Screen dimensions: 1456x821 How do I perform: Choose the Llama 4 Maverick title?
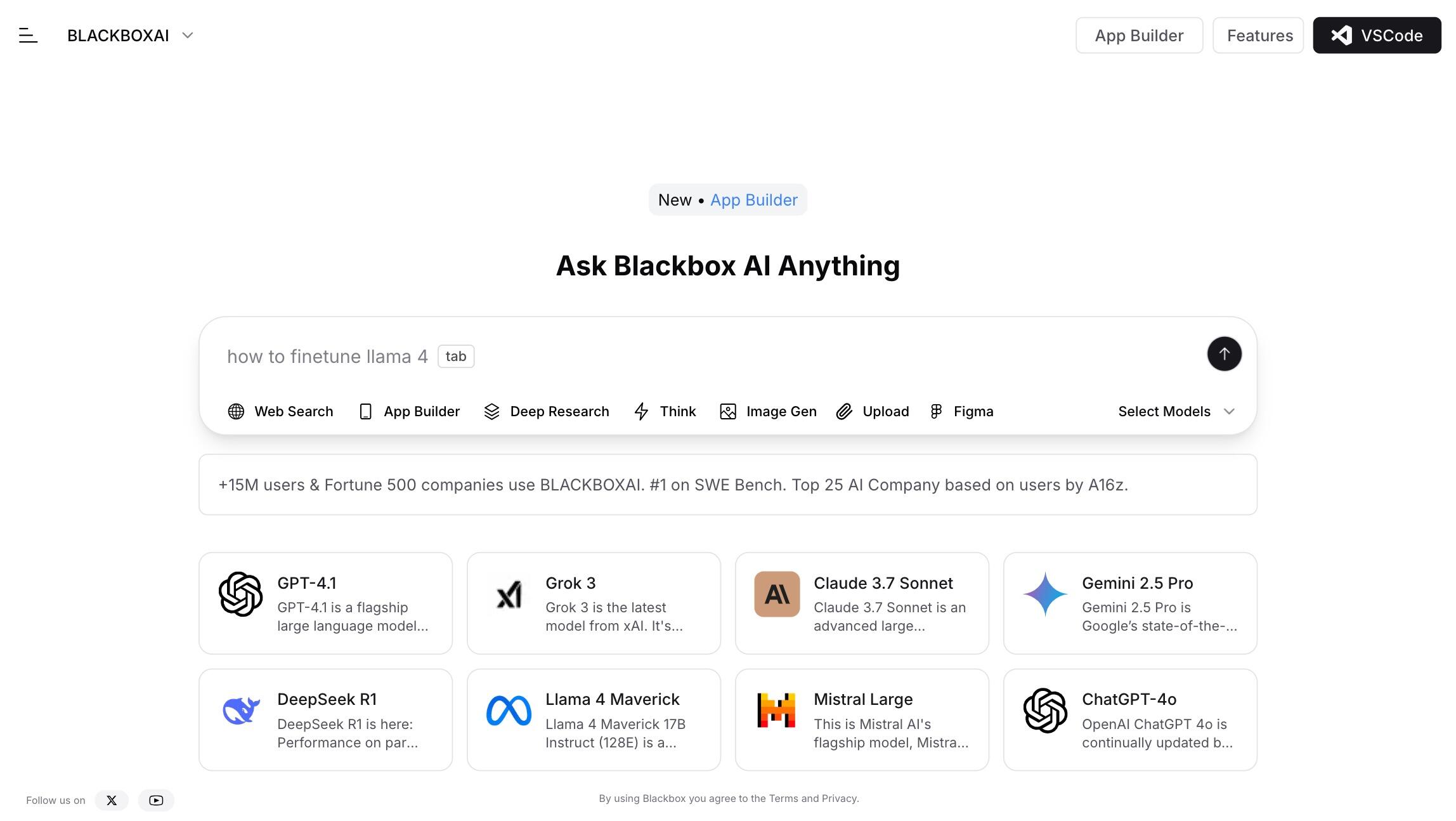pyautogui.click(x=612, y=699)
